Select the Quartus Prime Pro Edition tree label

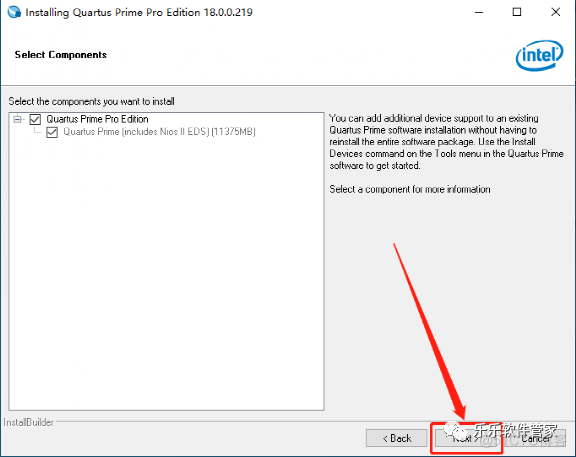pos(97,119)
